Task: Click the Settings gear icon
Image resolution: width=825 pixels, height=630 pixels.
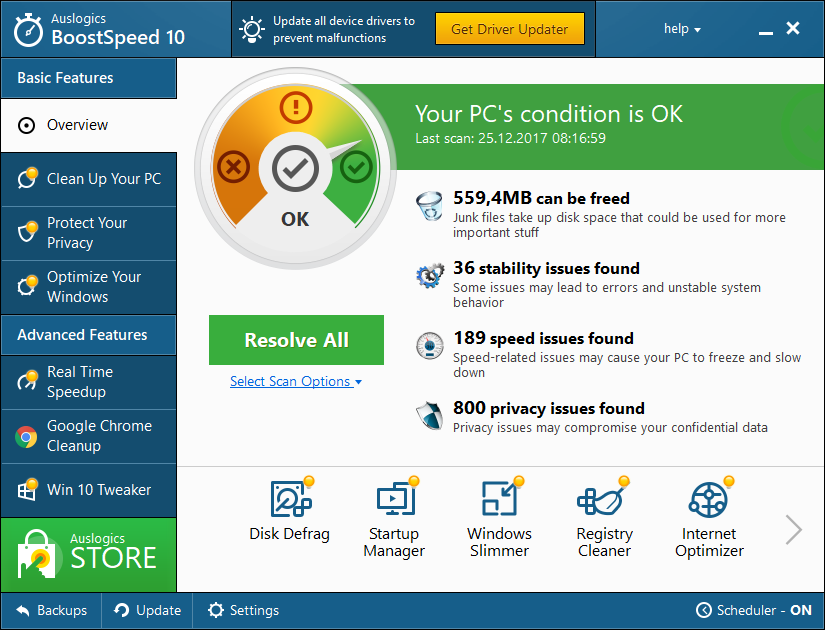Action: click(x=215, y=610)
